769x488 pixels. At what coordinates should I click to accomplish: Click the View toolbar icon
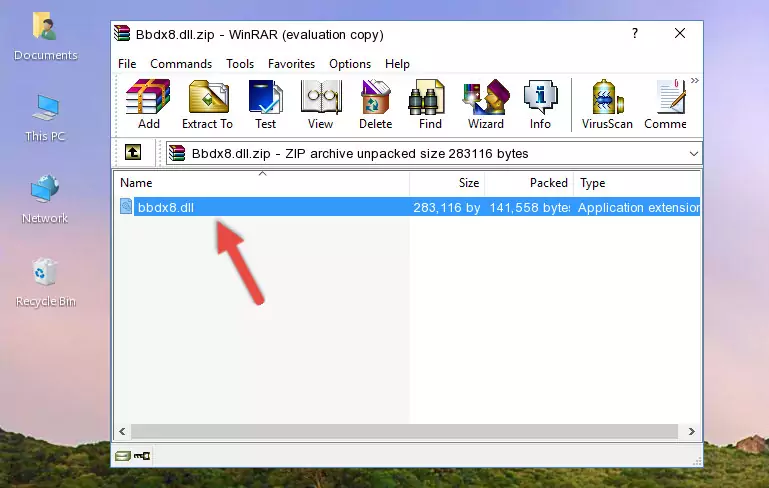[321, 104]
